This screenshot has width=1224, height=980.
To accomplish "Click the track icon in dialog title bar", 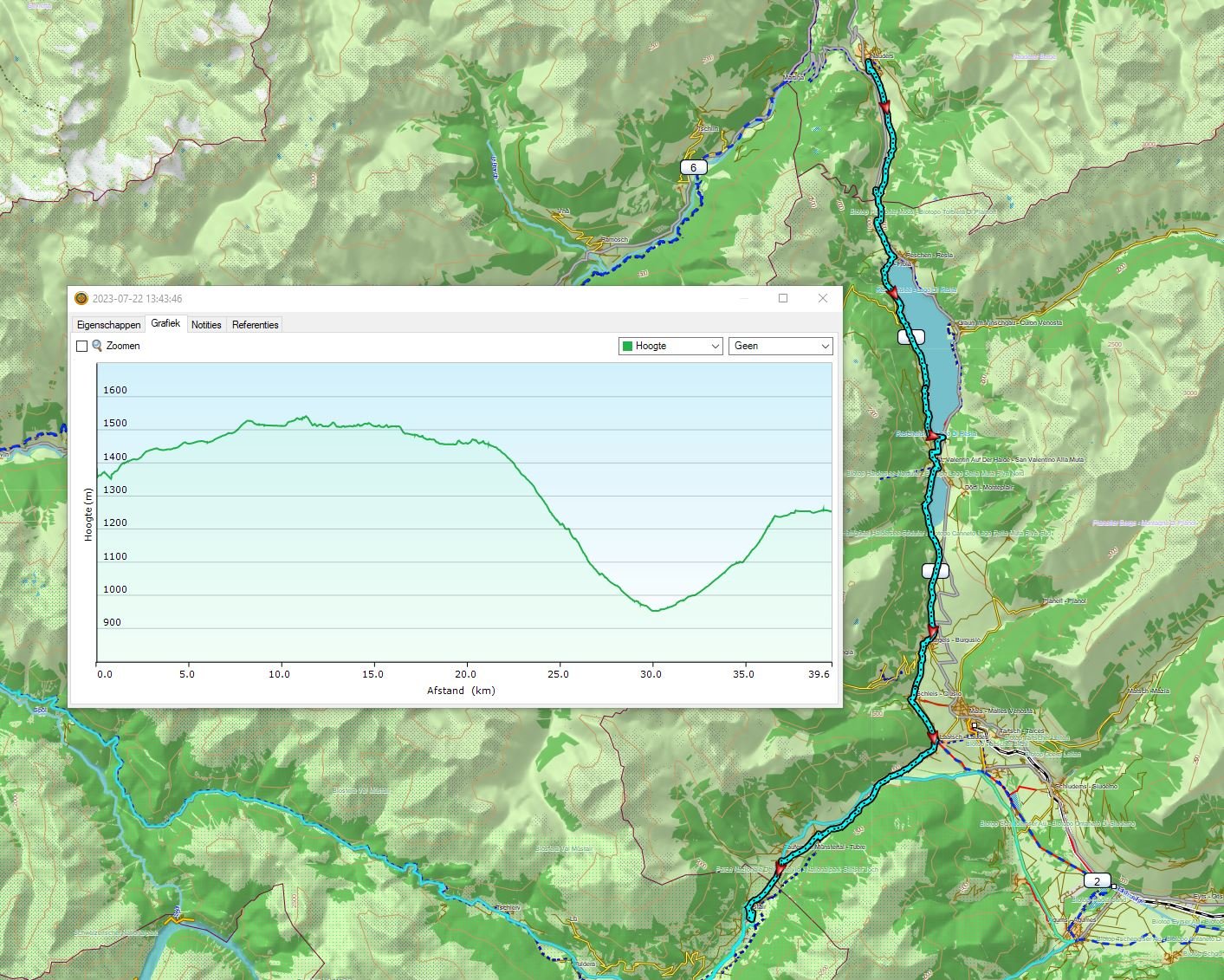I will click(x=81, y=299).
